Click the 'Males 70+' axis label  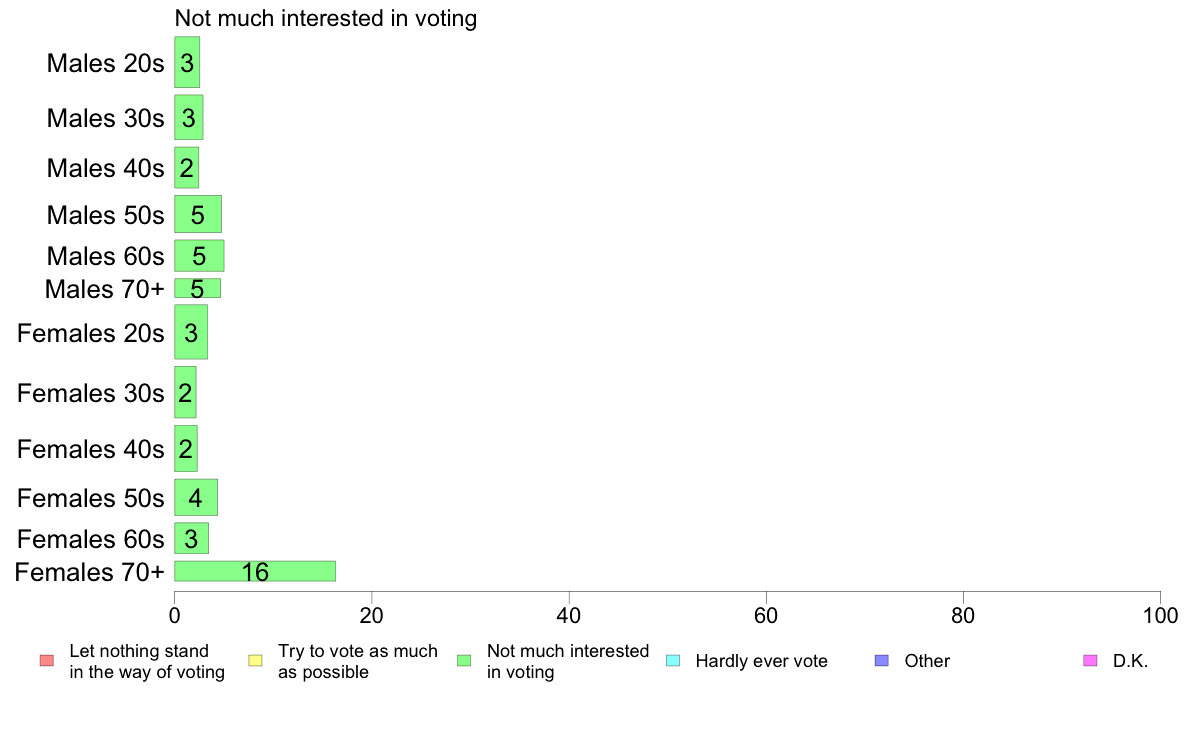(105, 289)
